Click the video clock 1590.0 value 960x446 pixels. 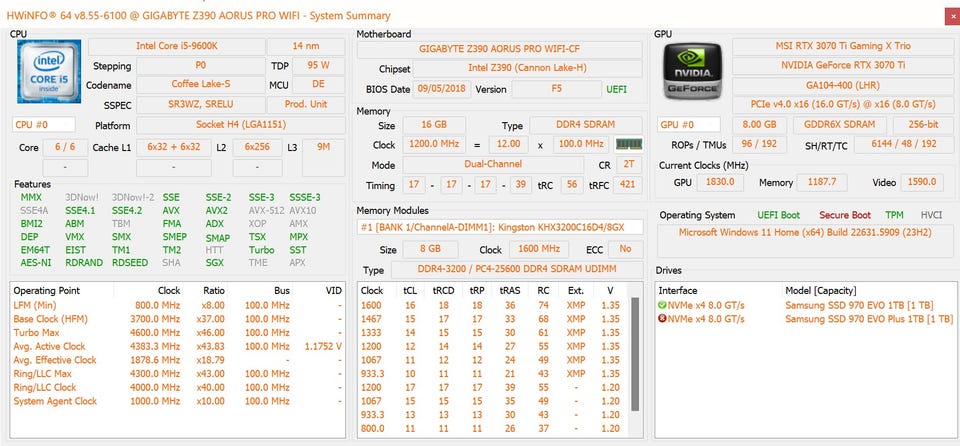(x=923, y=183)
